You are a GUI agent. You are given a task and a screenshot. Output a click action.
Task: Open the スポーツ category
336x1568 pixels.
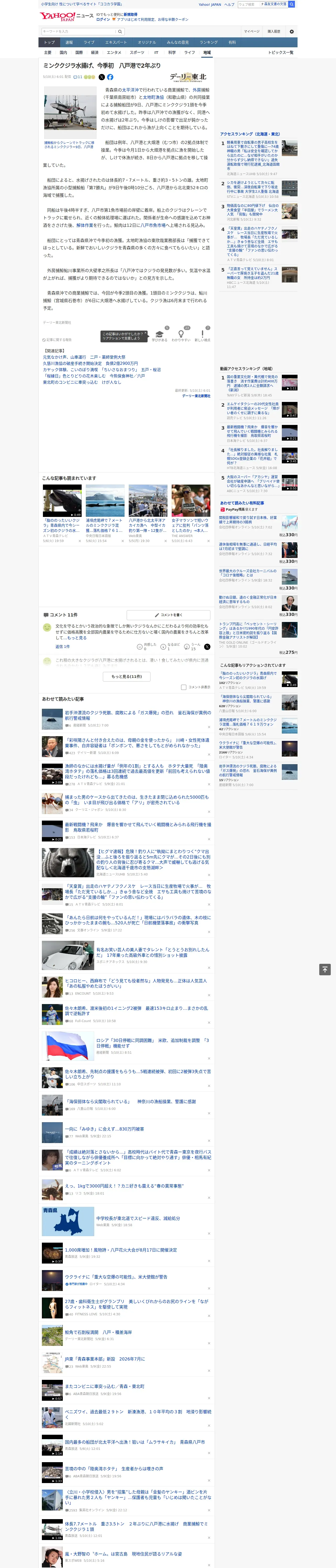coord(137,52)
